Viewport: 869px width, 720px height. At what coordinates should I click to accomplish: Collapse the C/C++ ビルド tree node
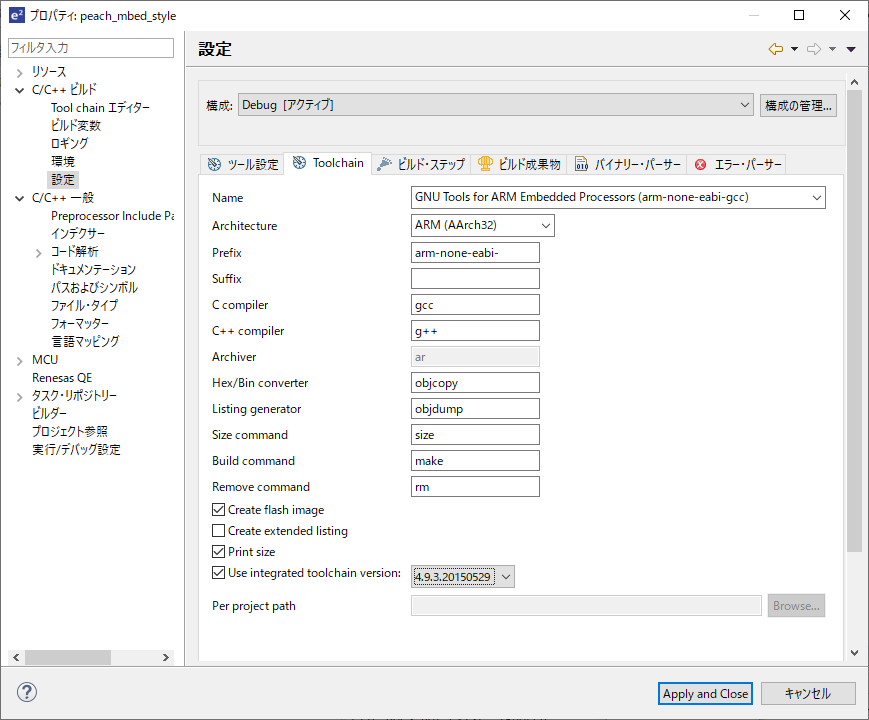(19, 90)
